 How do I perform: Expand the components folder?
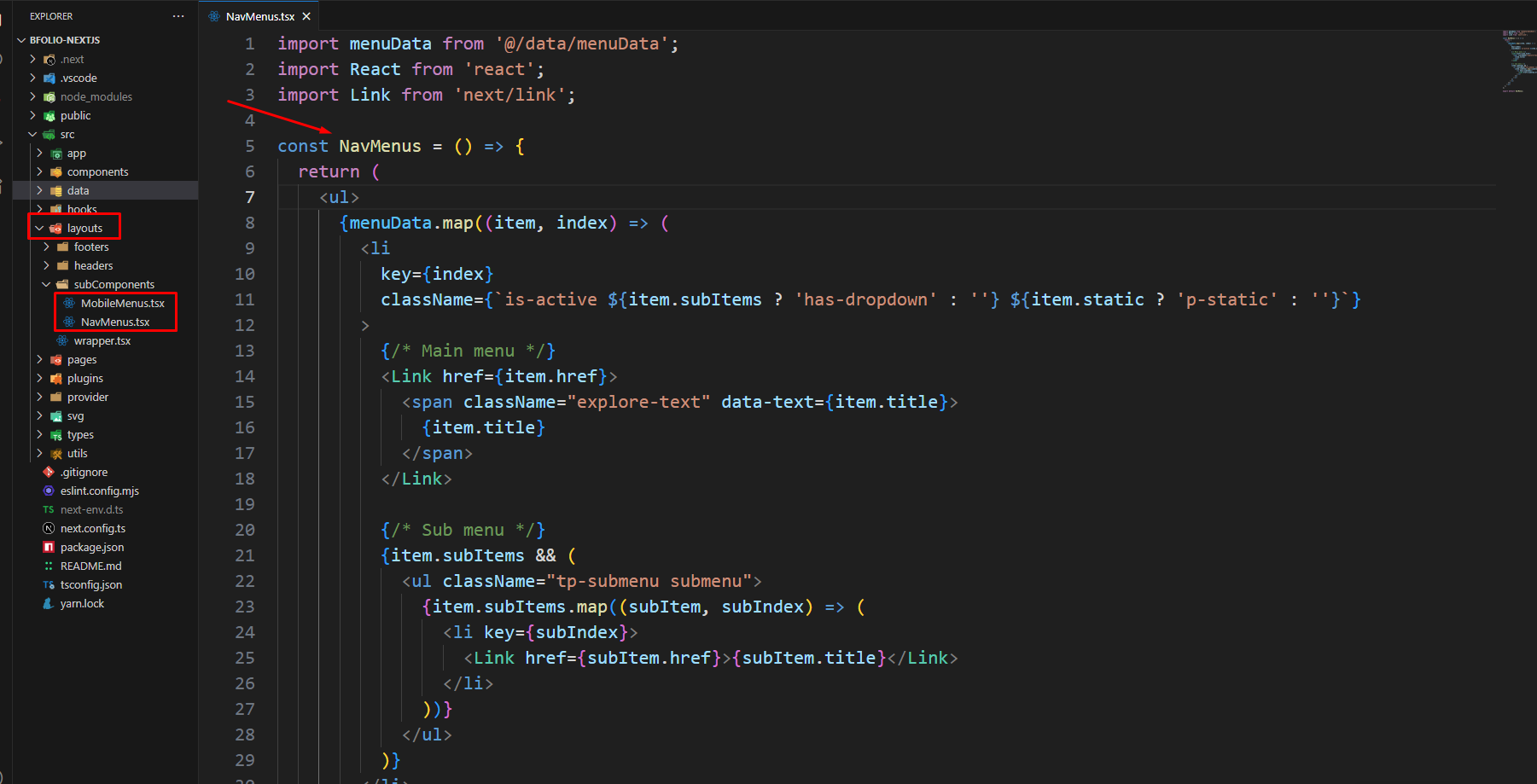(x=39, y=172)
